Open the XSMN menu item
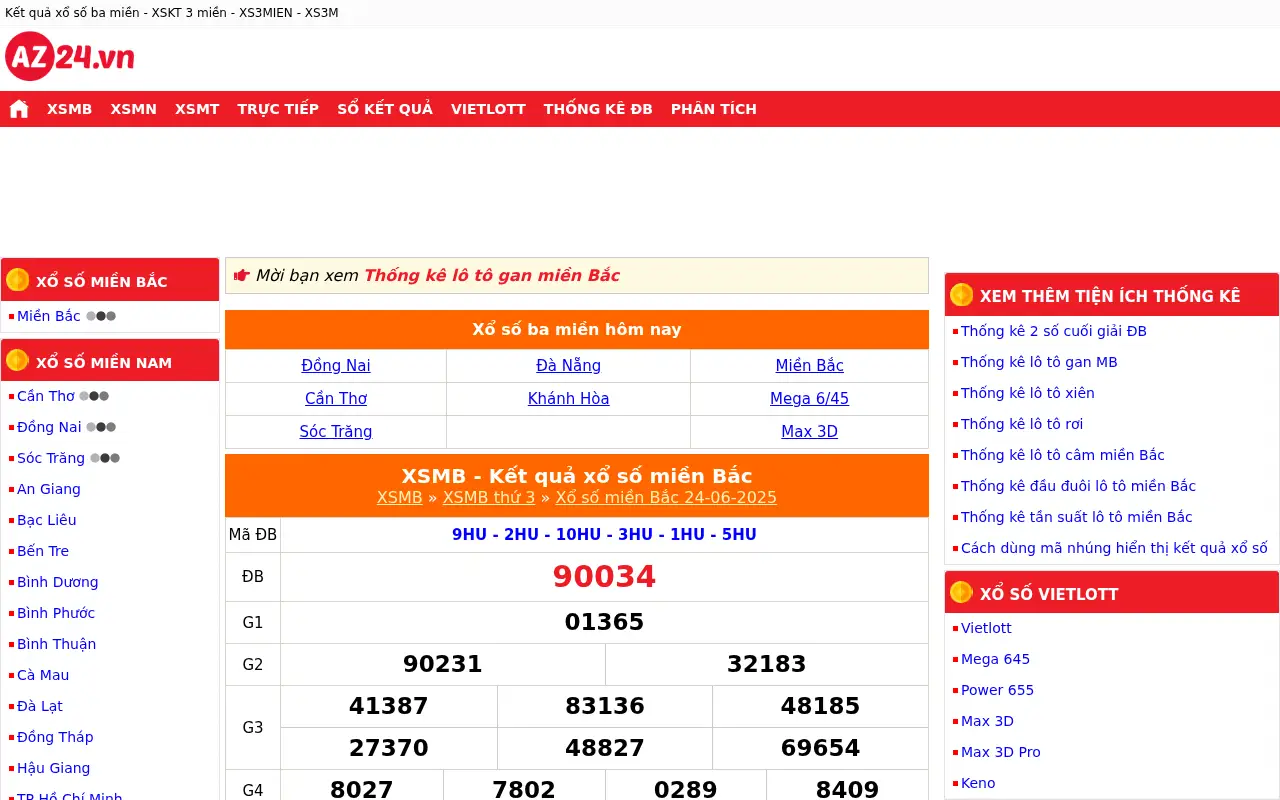Image resolution: width=1280 pixels, height=800 pixels. pyautogui.click(x=134, y=109)
